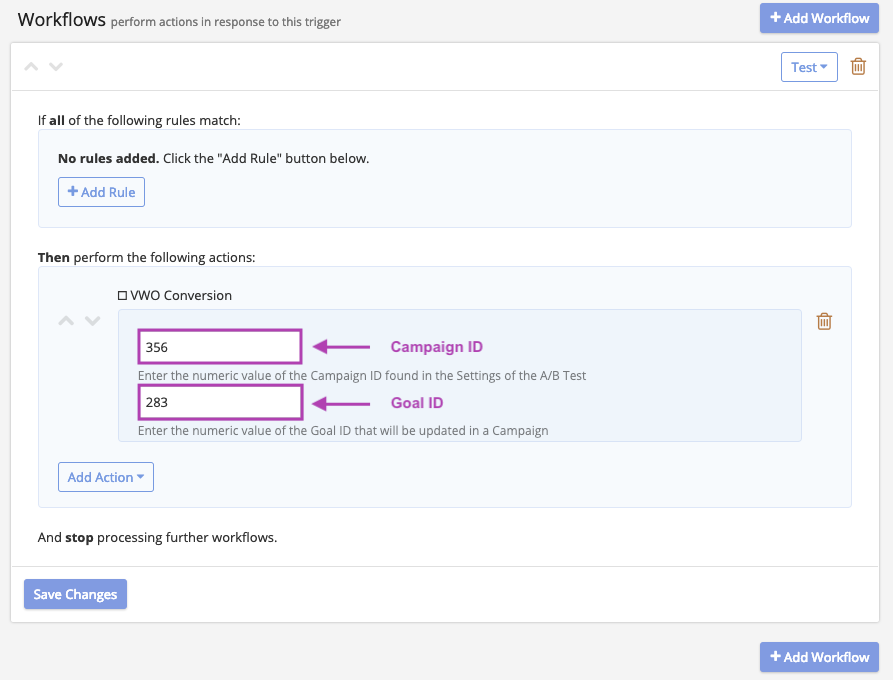This screenshot has height=680, width=893.
Task: Click the workflow move-down arrow in header
Action: click(x=56, y=67)
